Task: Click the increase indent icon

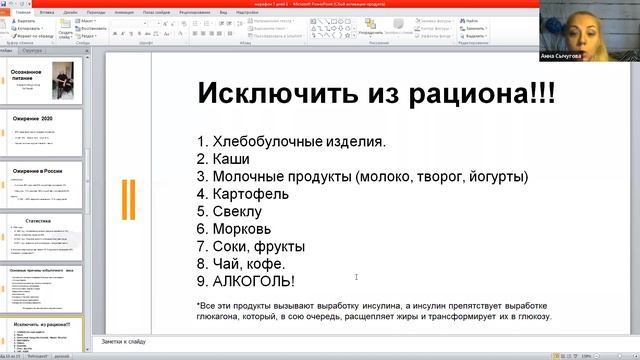Action: pyautogui.click(x=229, y=23)
